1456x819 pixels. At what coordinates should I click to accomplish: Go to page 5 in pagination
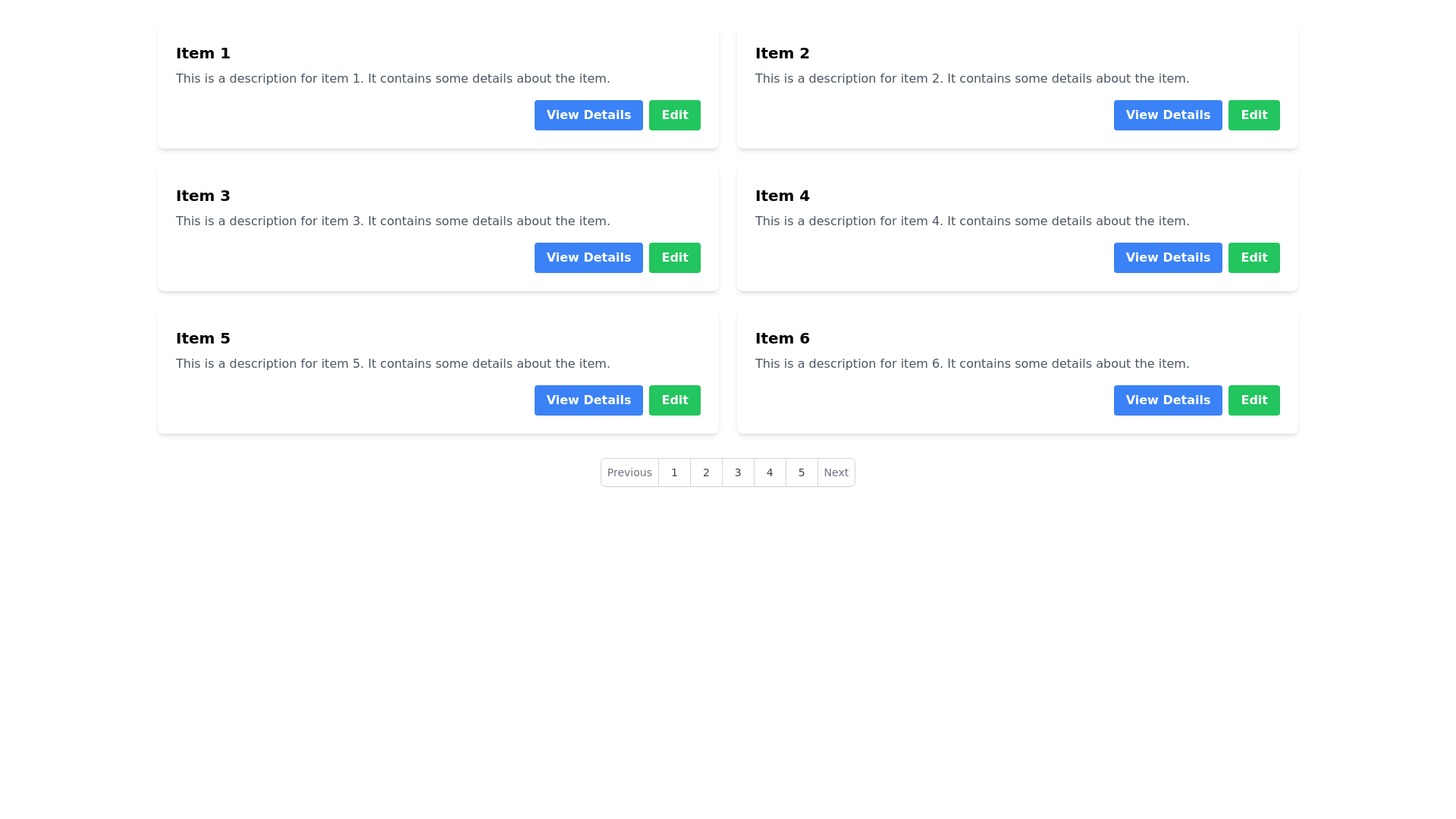coord(802,472)
